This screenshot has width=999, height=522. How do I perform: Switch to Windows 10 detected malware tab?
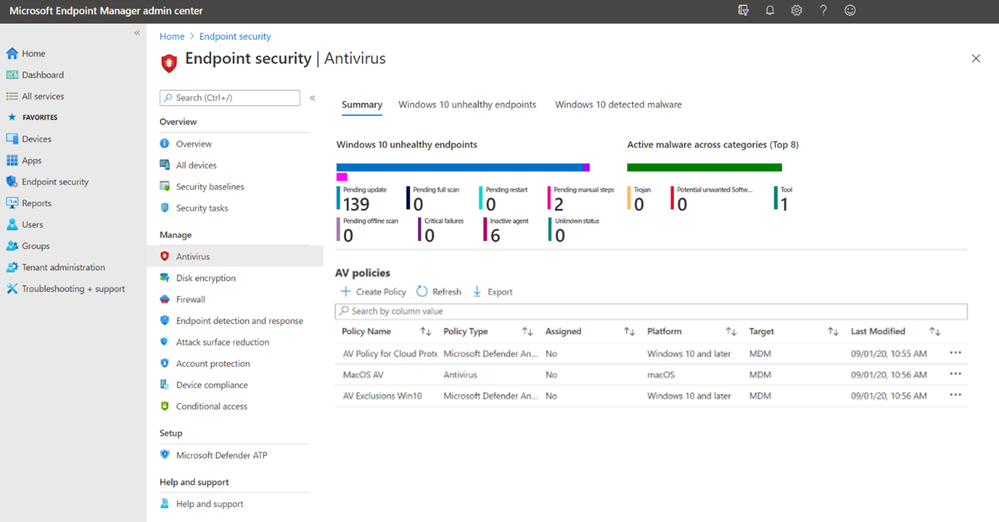click(618, 105)
